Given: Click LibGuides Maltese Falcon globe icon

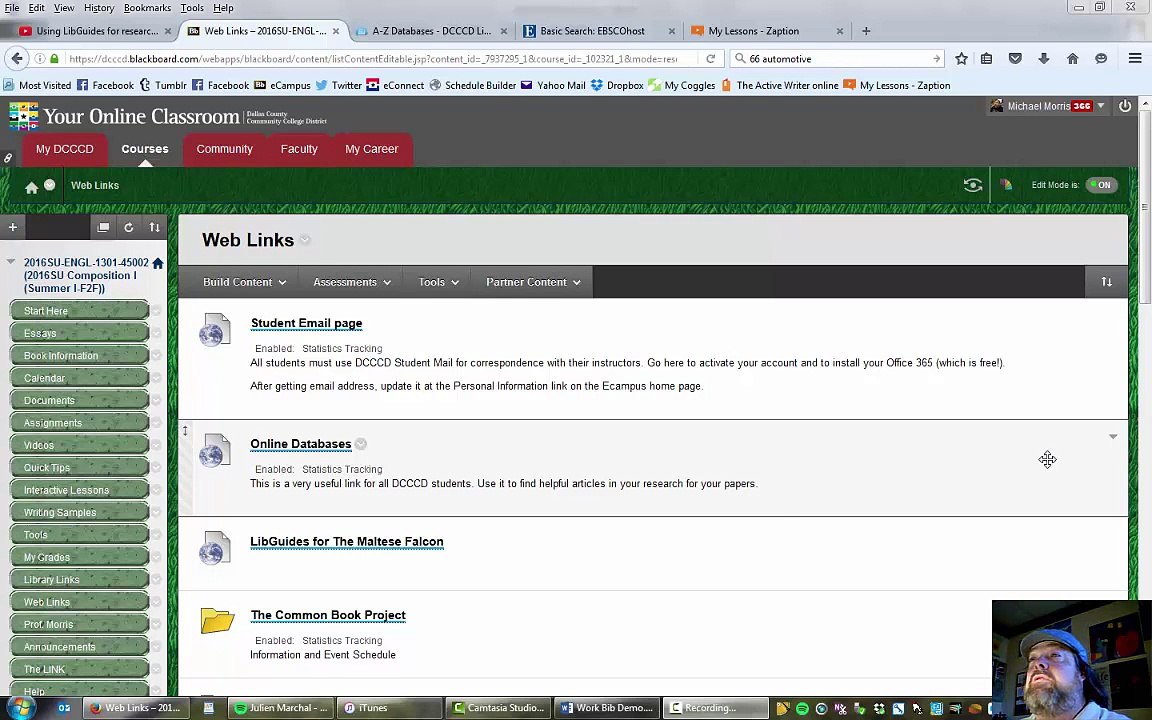Looking at the screenshot, I should point(215,548).
